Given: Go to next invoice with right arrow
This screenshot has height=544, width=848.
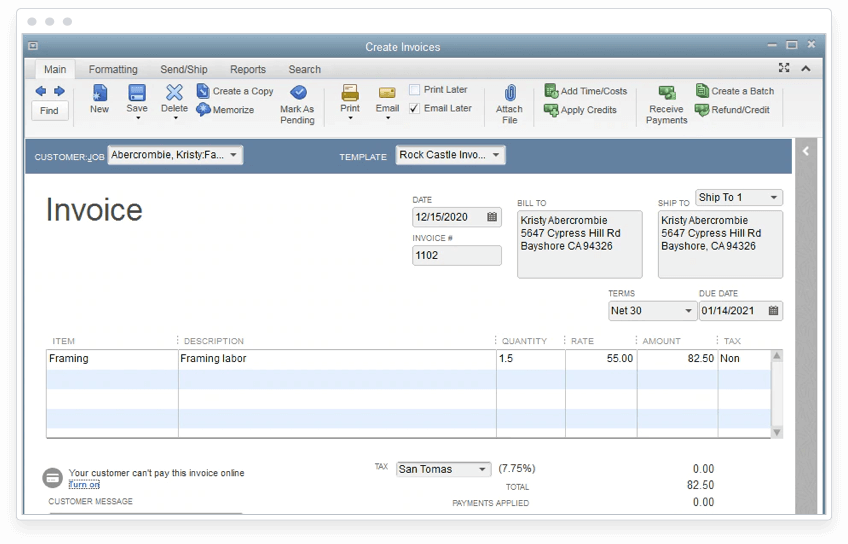Looking at the screenshot, I should 59,91.
